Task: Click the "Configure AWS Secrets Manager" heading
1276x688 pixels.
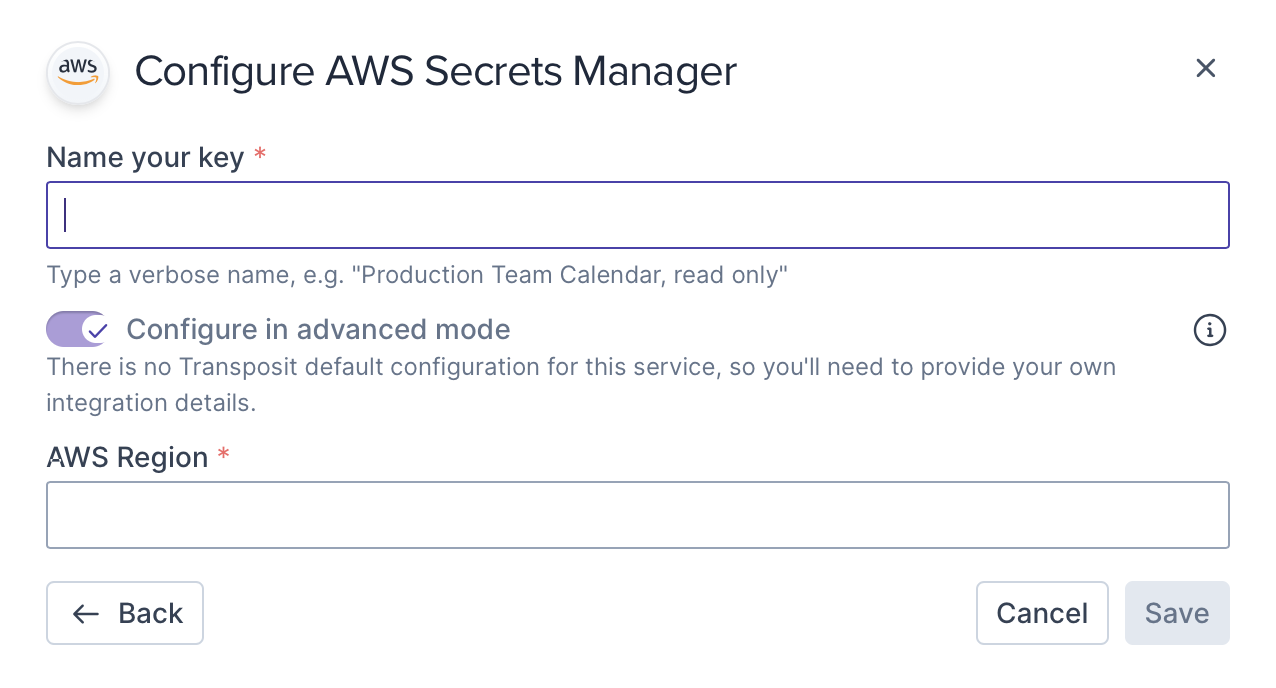Action: 435,71
